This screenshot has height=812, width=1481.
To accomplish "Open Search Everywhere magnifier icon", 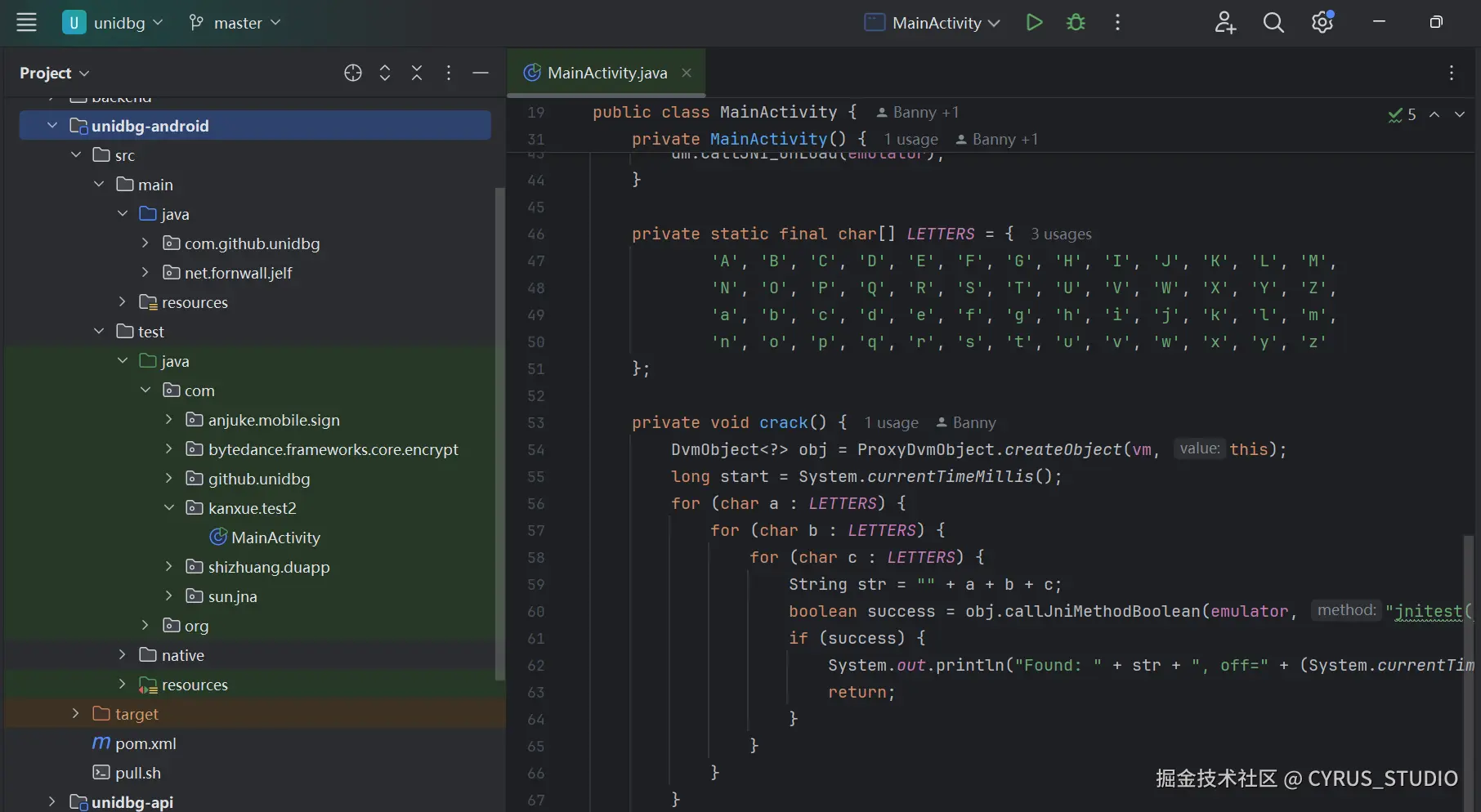I will pos(1273,23).
